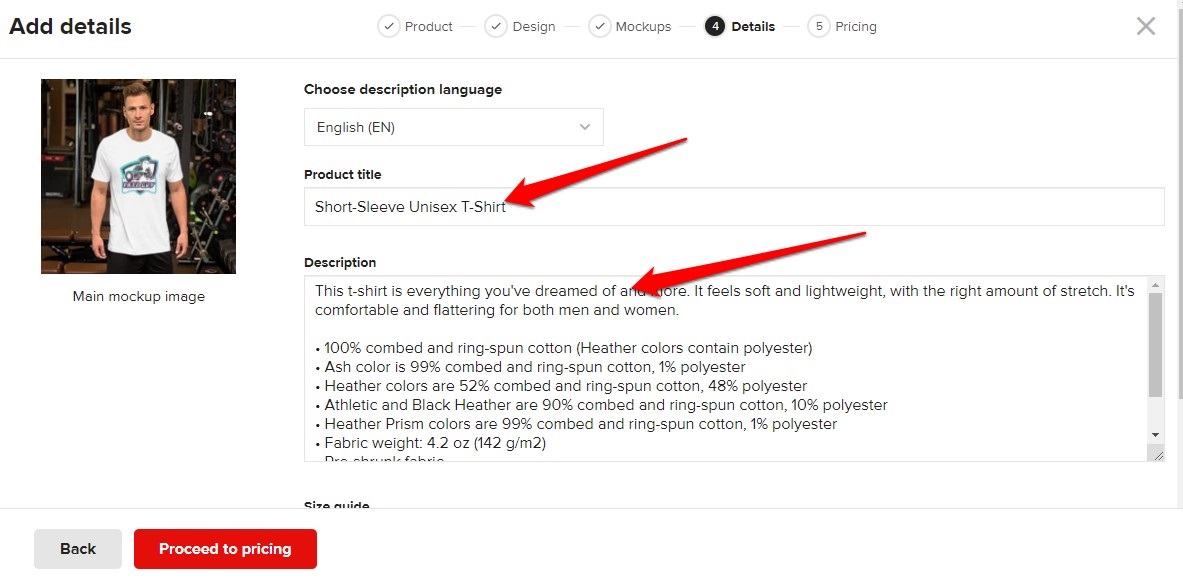
Task: Click Proceed to pricing button
Action: 225,549
